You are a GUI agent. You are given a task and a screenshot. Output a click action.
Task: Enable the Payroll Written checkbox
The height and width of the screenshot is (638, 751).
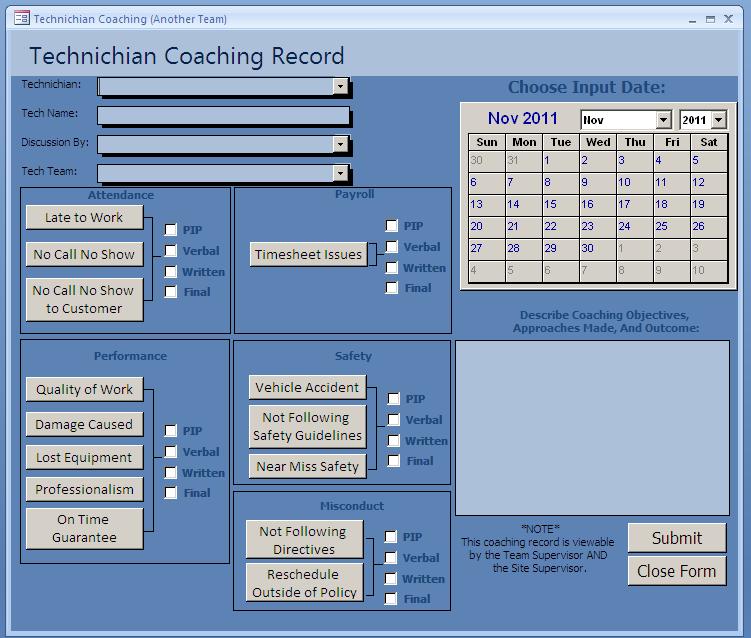391,268
